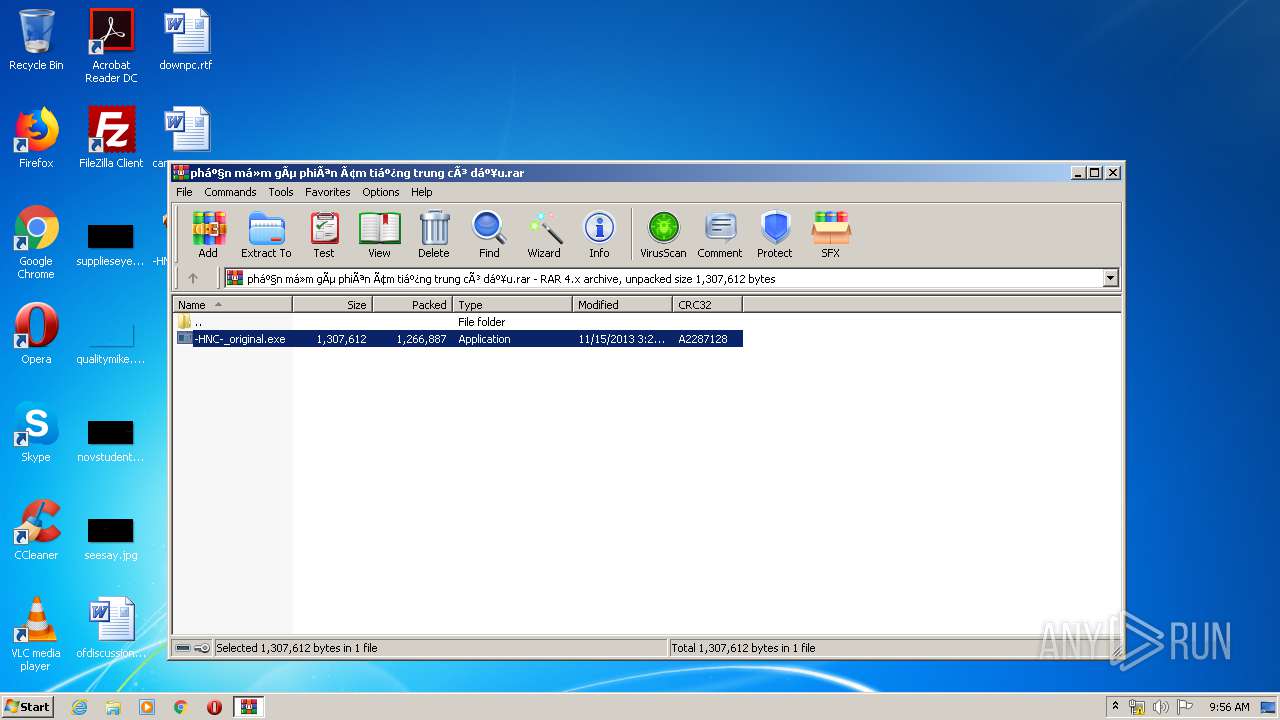Screen dimensions: 1280x720
Task: Open the Favorites menu
Action: 328,192
